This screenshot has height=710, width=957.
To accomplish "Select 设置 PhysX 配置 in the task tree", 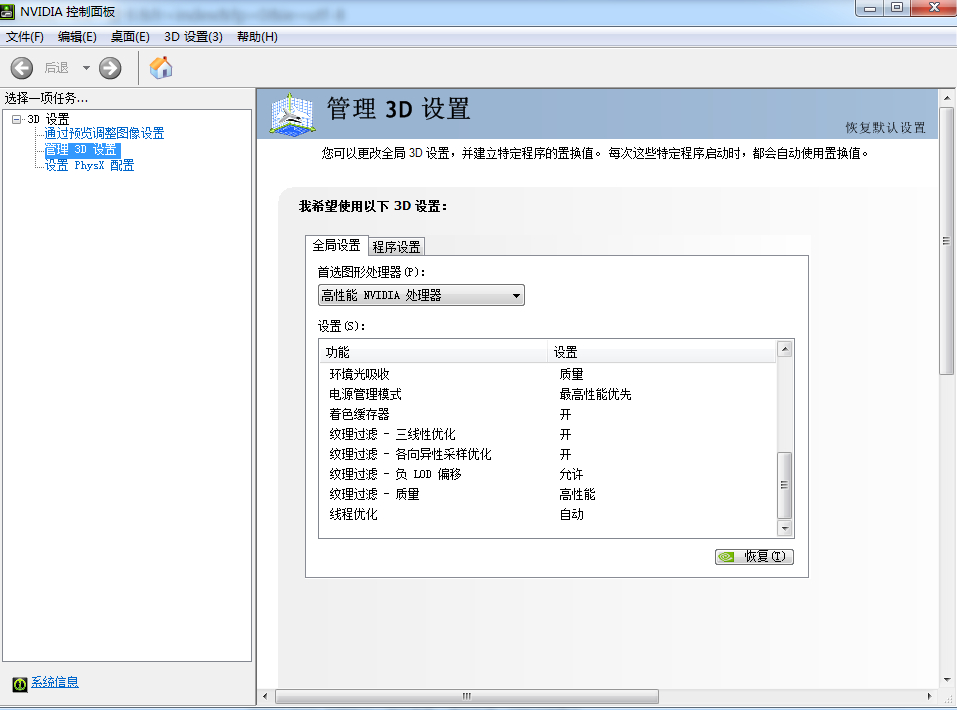I will (x=89, y=165).
